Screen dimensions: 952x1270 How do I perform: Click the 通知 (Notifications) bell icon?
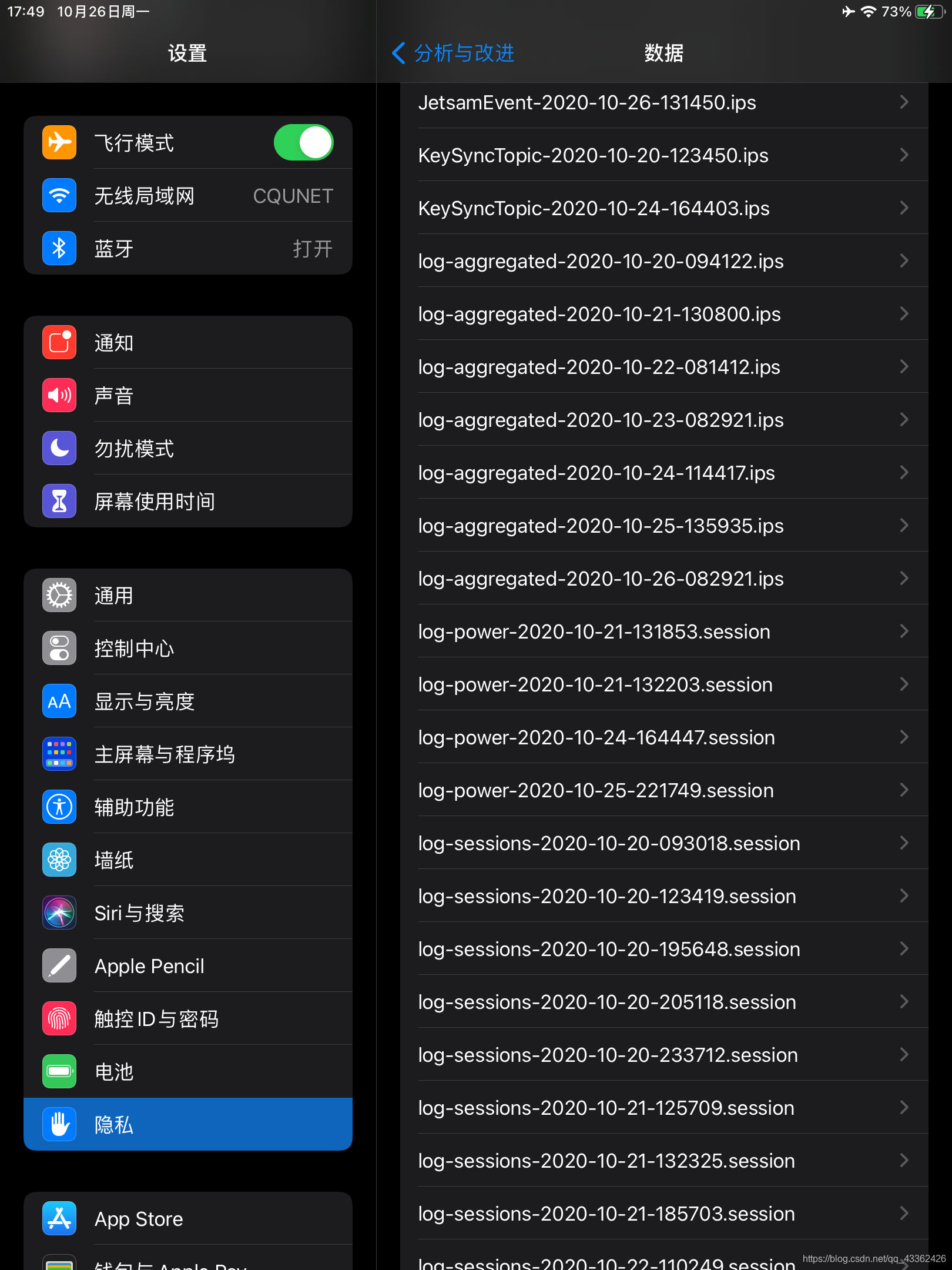(59, 342)
